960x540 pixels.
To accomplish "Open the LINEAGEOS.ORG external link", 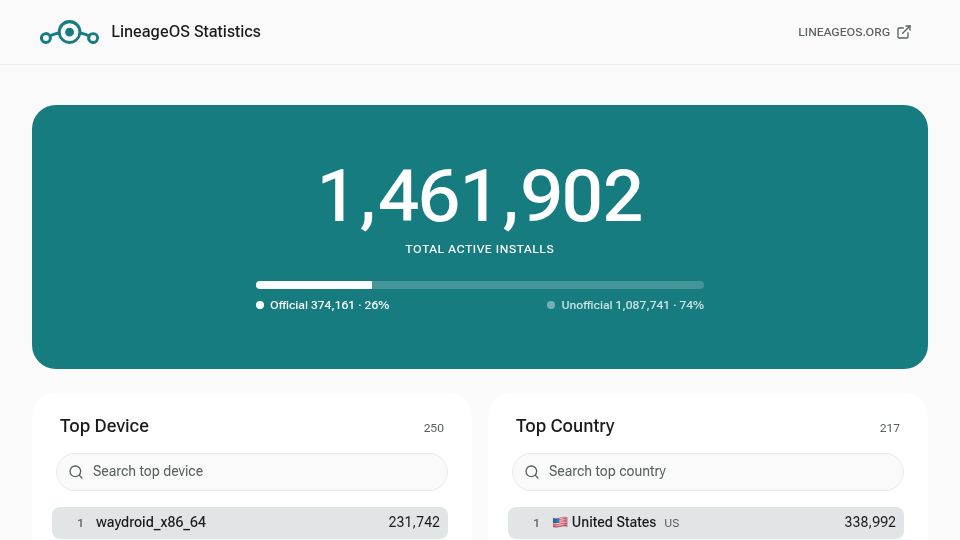I will coord(855,32).
